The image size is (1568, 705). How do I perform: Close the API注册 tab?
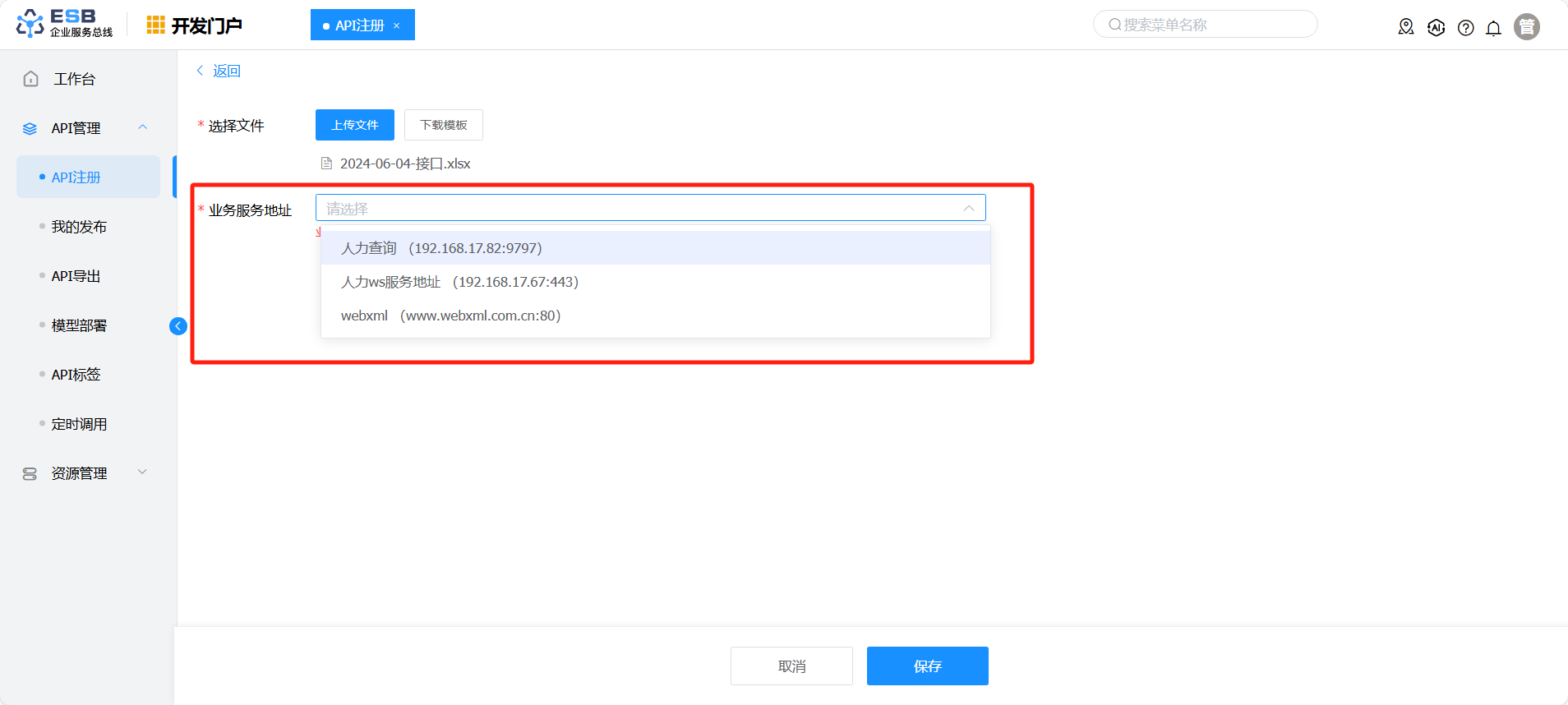coord(397,26)
